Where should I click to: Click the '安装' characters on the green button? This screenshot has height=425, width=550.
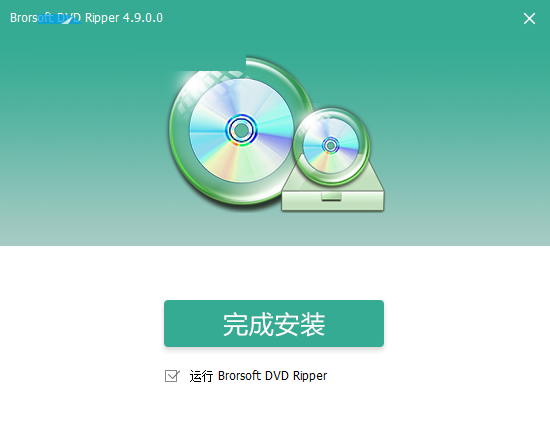299,324
